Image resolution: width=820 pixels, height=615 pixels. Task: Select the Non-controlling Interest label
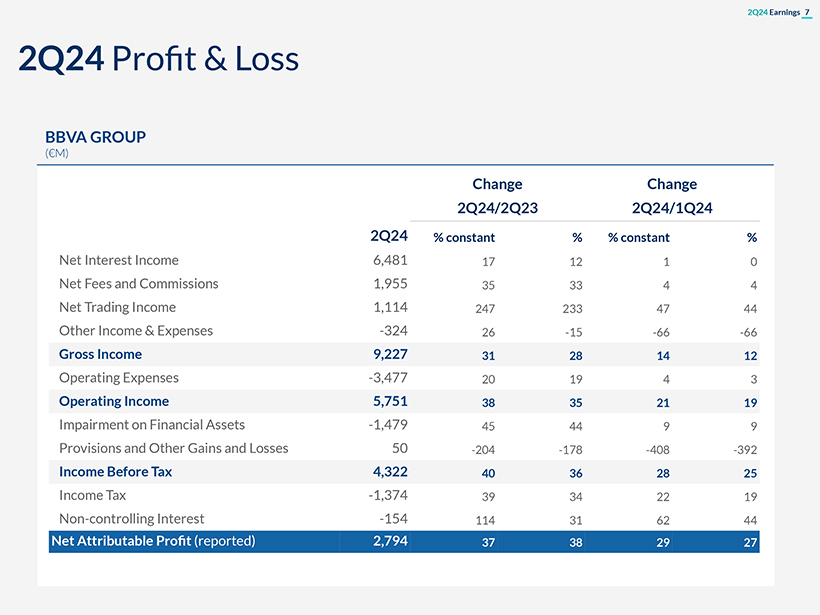tap(131, 519)
